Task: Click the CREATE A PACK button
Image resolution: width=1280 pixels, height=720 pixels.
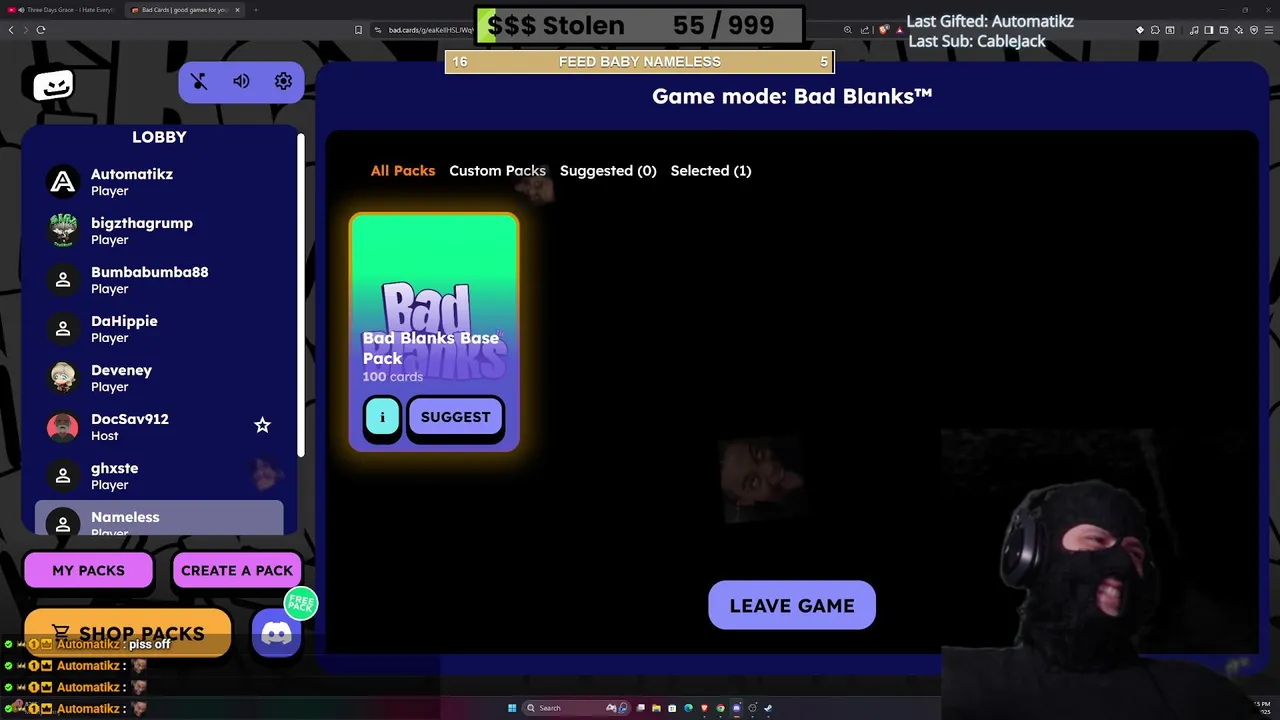Action: click(237, 570)
